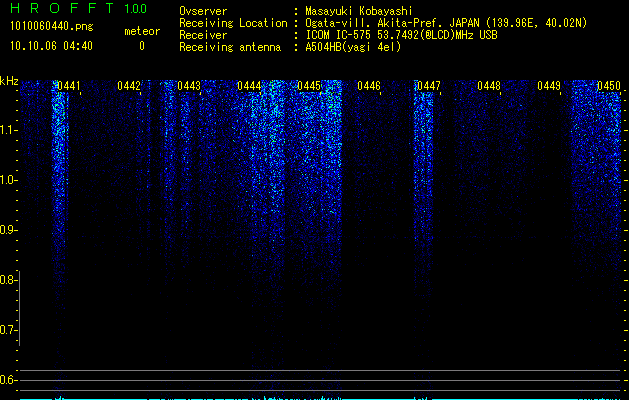Image resolution: width=629 pixels, height=400 pixels.
Task: Click the meteor label
Action: [x=142, y=31]
